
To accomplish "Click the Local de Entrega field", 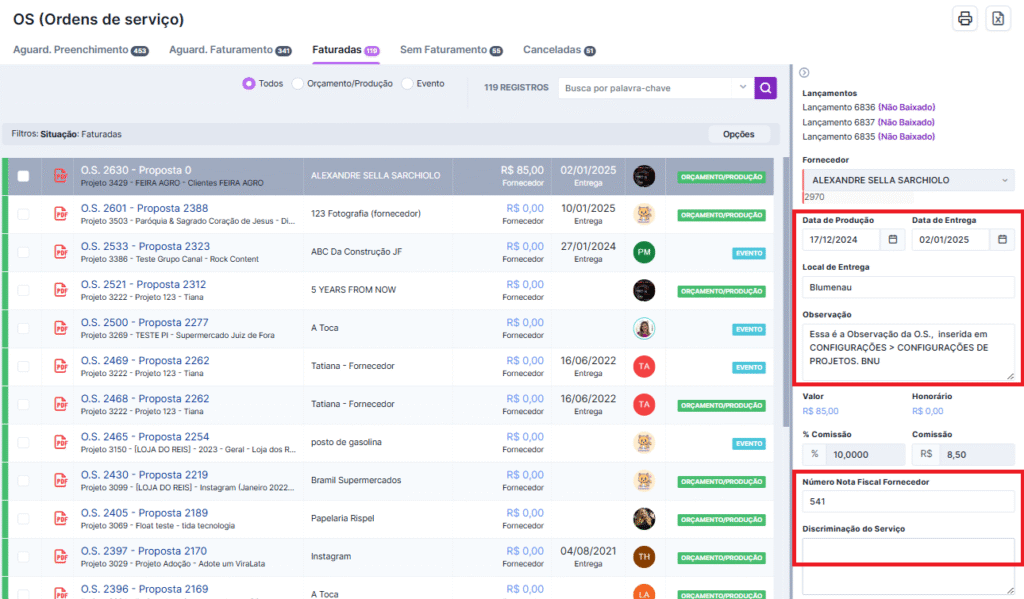I will tap(908, 287).
